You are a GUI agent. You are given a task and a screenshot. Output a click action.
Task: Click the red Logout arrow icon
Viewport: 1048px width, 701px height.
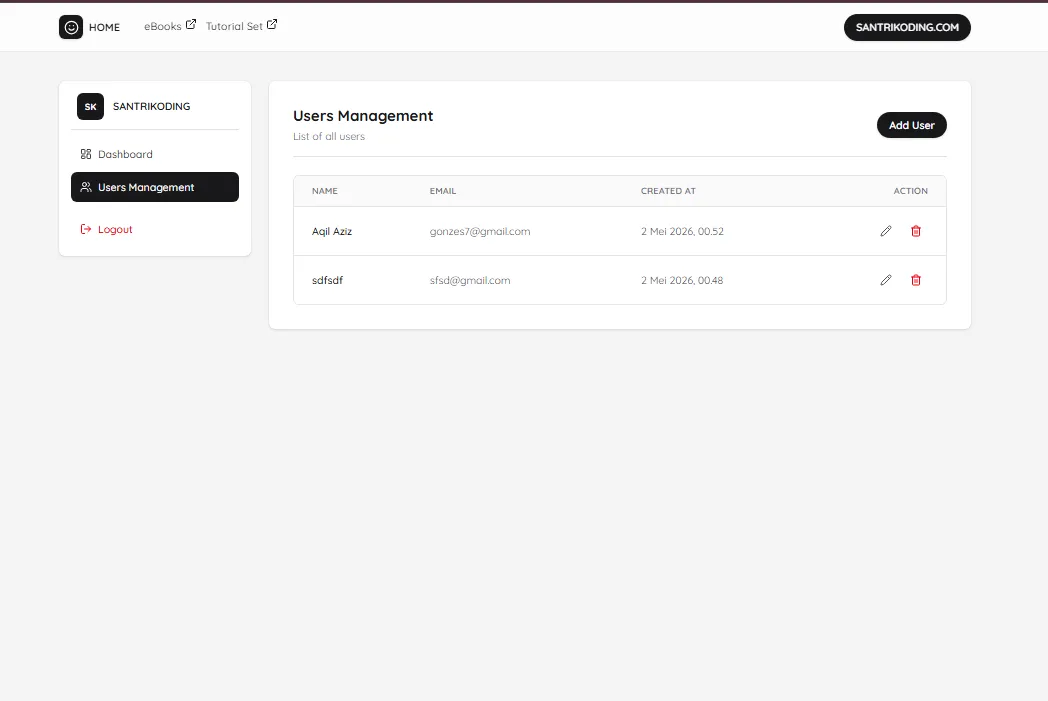86,229
